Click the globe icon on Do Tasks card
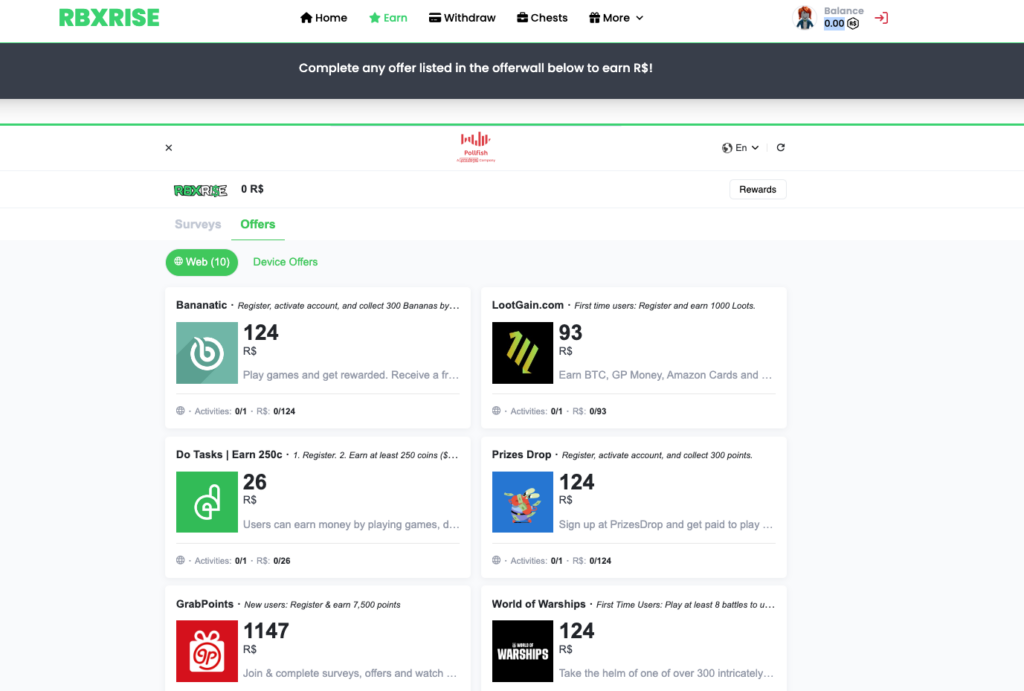 coord(180,560)
